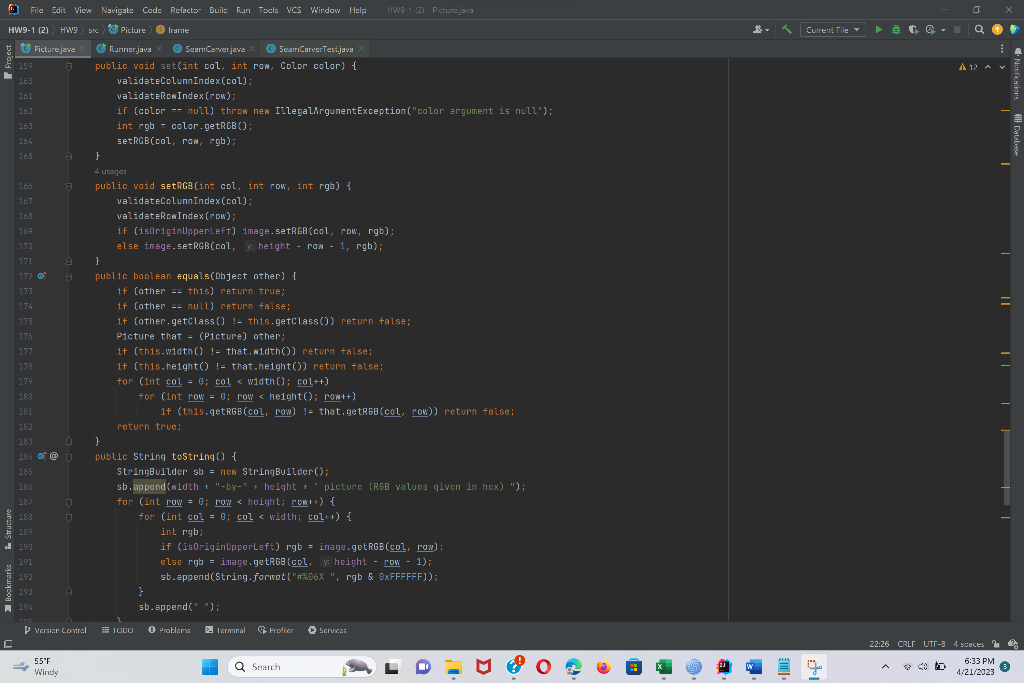Collapse the setRGB method fold marker

pyautogui.click(x=69, y=187)
